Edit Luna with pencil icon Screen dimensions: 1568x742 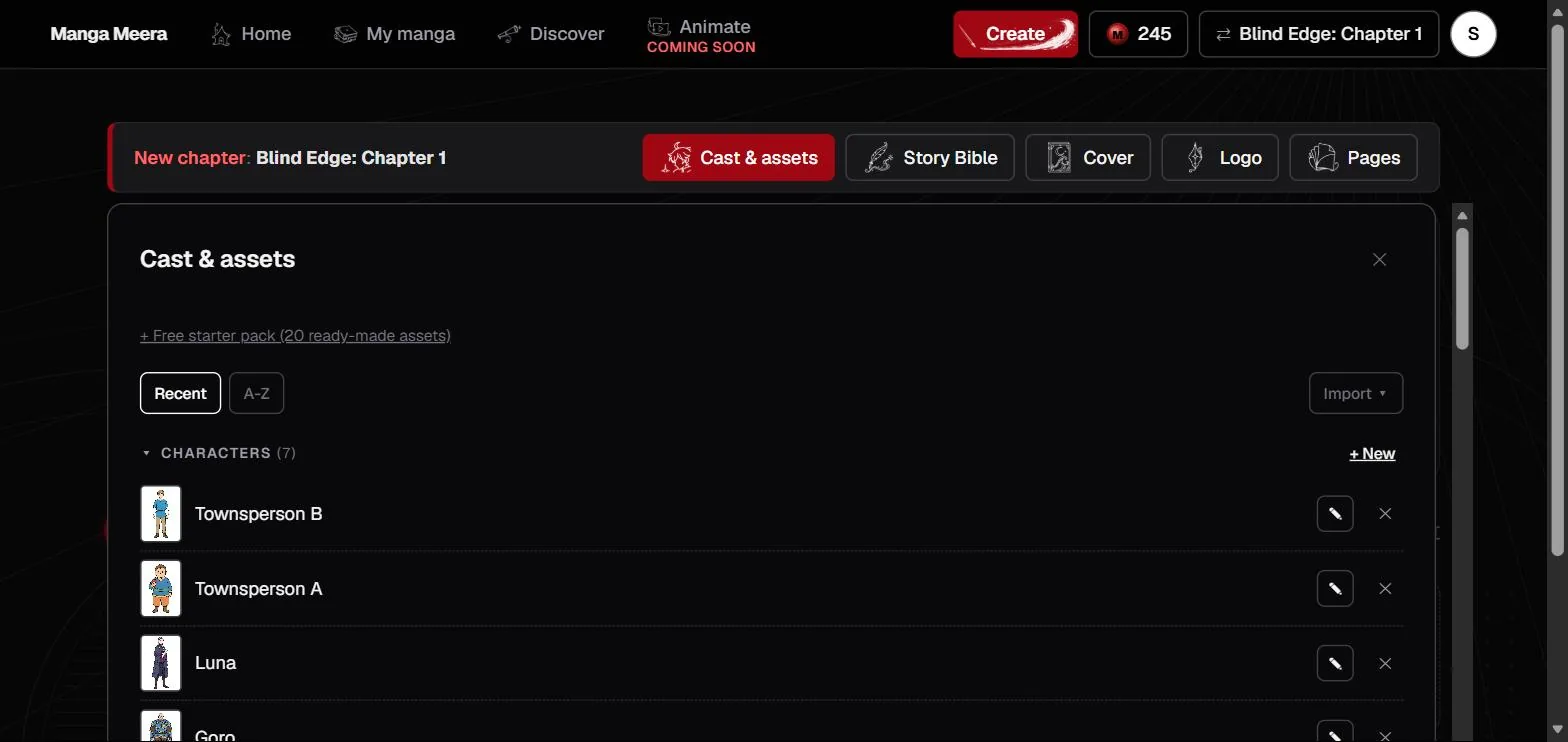(1335, 663)
